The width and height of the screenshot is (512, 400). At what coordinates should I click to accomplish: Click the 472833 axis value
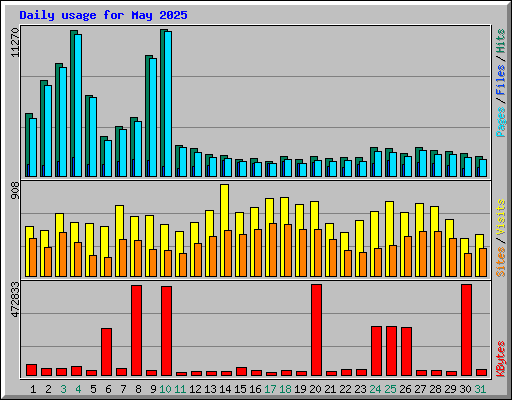(x=15, y=300)
